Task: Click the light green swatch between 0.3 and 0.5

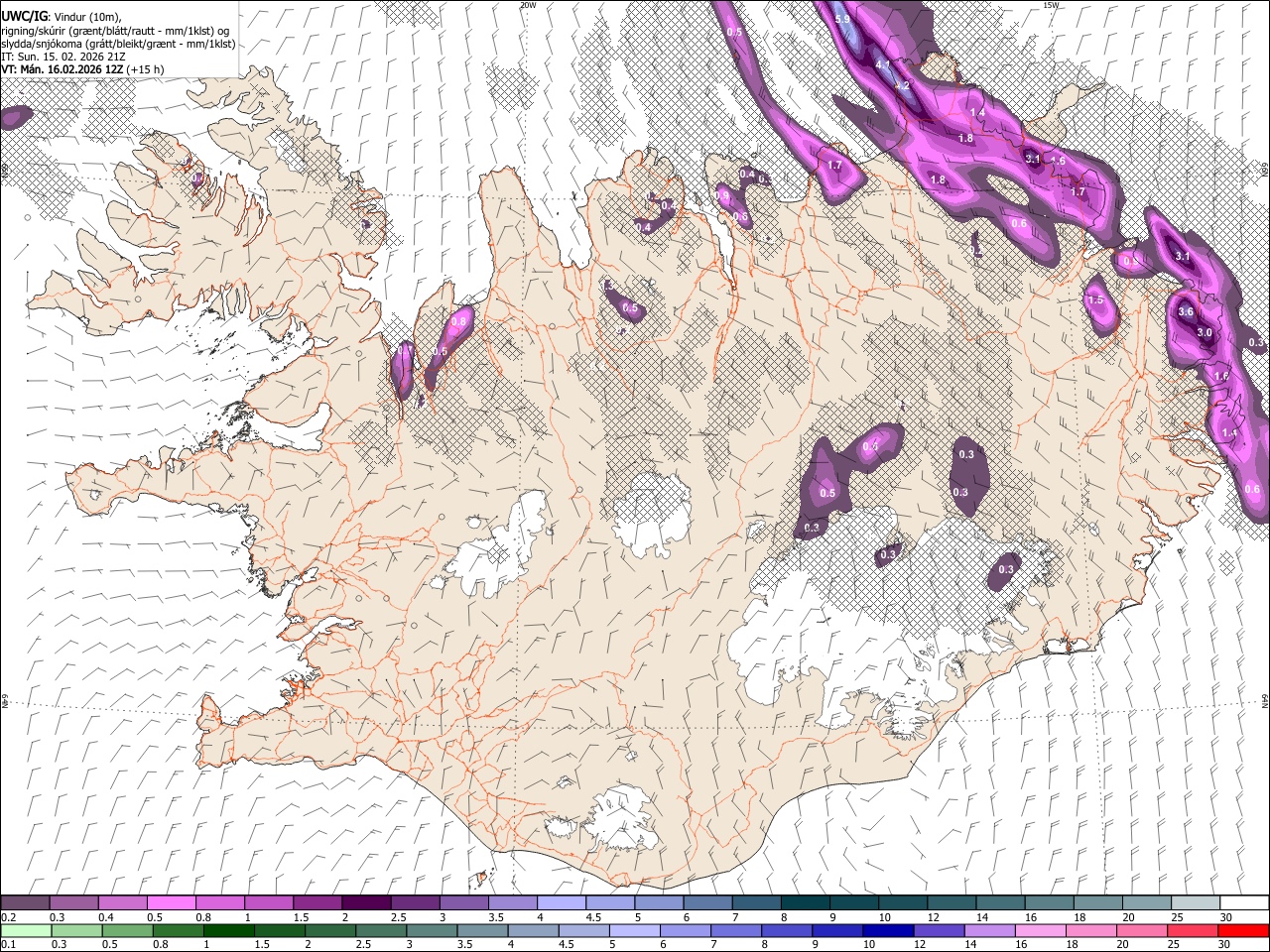Action: 76,930
